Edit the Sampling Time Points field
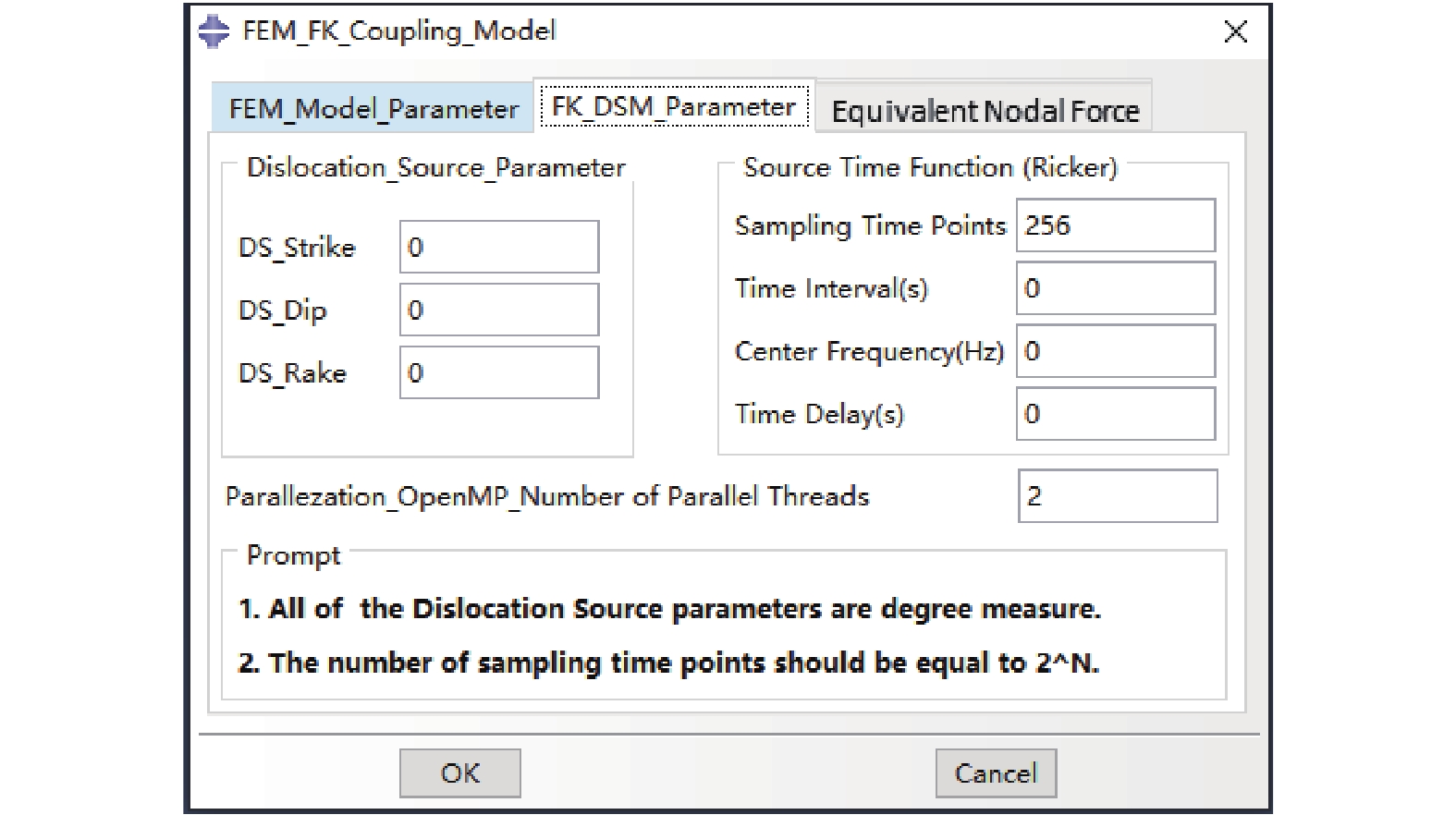Viewport: 1456px width, 815px height. point(1115,225)
